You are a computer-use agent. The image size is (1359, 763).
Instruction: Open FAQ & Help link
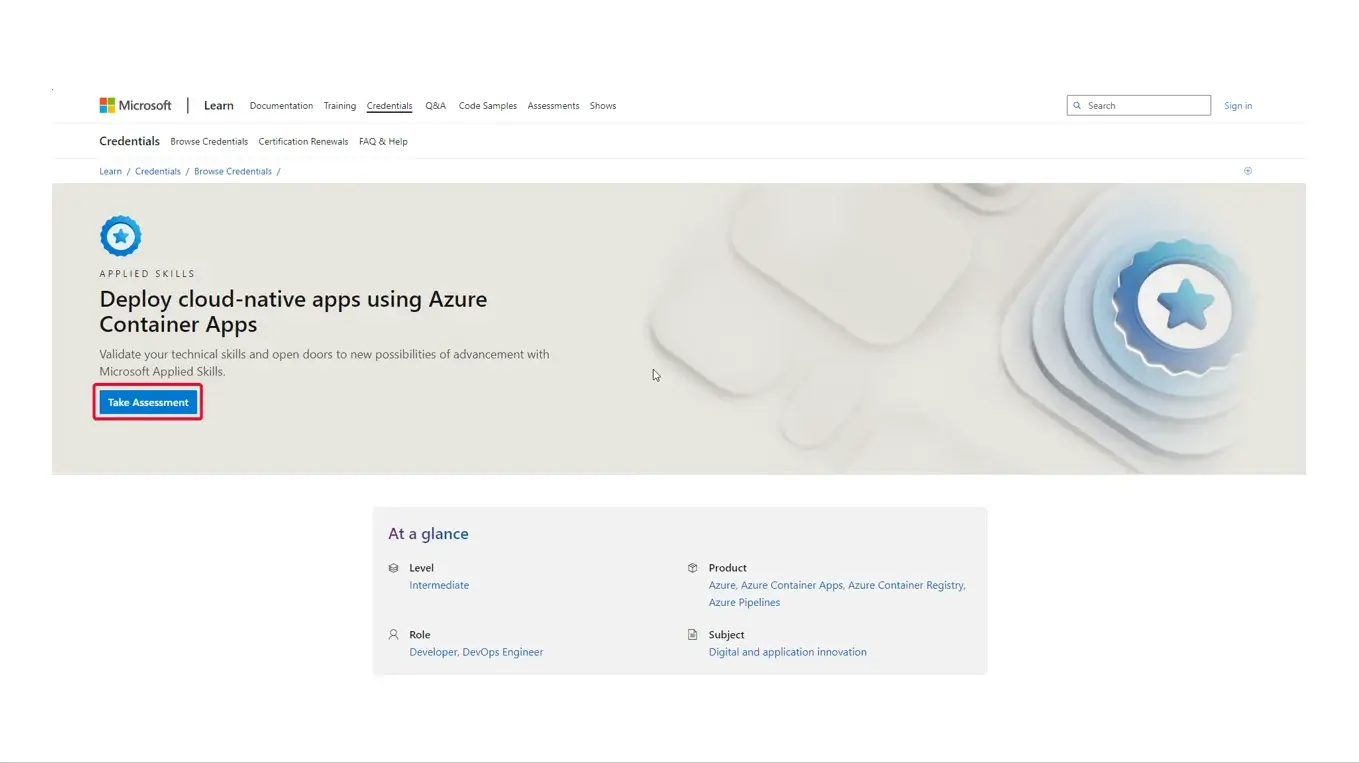(383, 142)
